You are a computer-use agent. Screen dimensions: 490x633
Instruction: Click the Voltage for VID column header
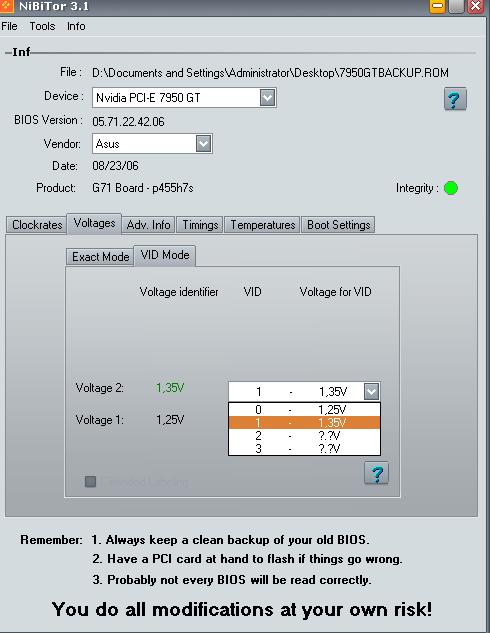(335, 291)
